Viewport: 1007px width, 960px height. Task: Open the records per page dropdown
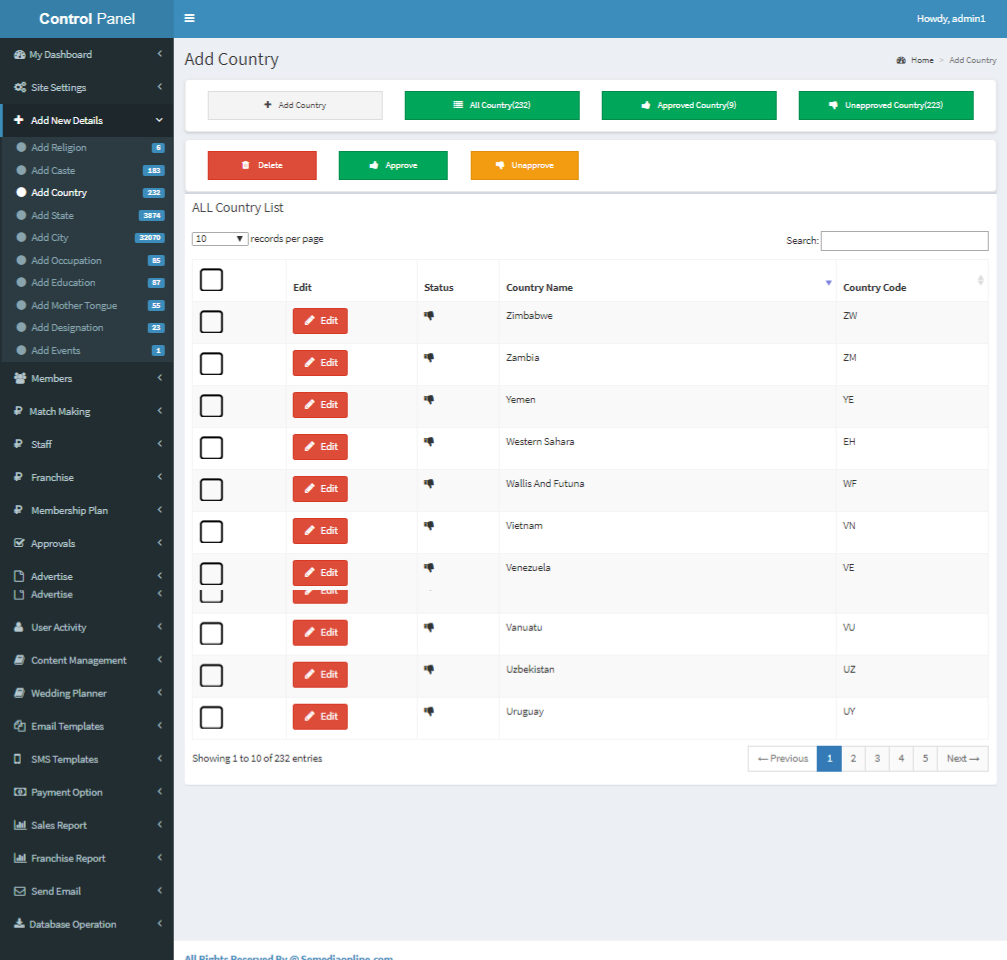pyautogui.click(x=220, y=239)
